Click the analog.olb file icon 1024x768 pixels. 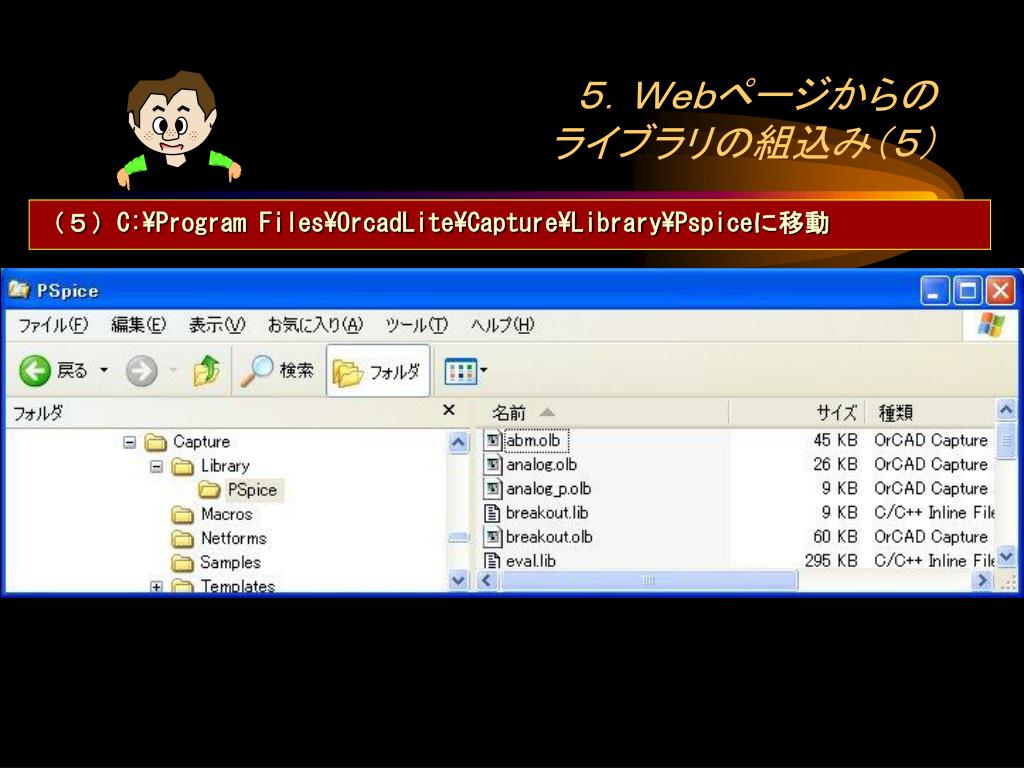point(492,464)
